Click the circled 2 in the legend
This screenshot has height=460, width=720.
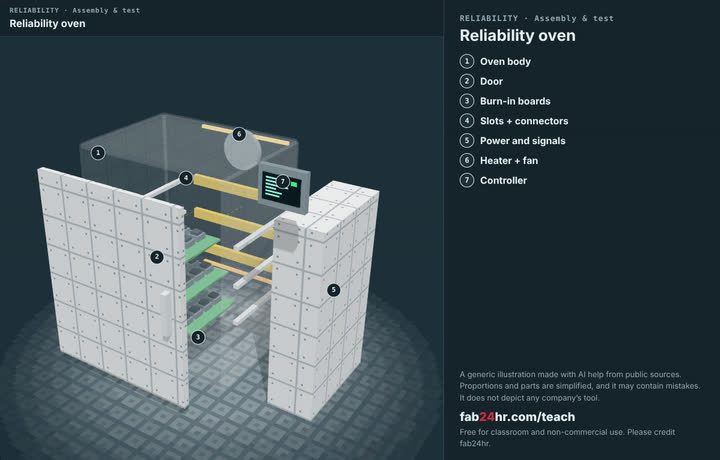pyautogui.click(x=467, y=81)
